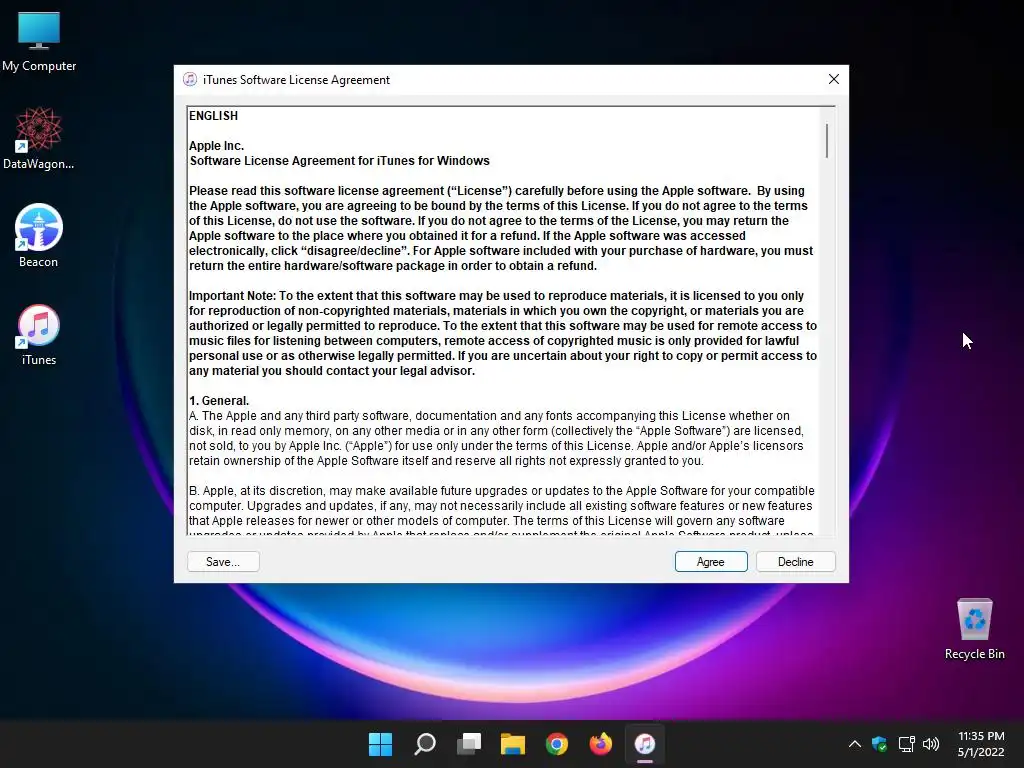Image resolution: width=1024 pixels, height=768 pixels.
Task: Show hidden tray icons chevron
Action: pyautogui.click(x=854, y=744)
